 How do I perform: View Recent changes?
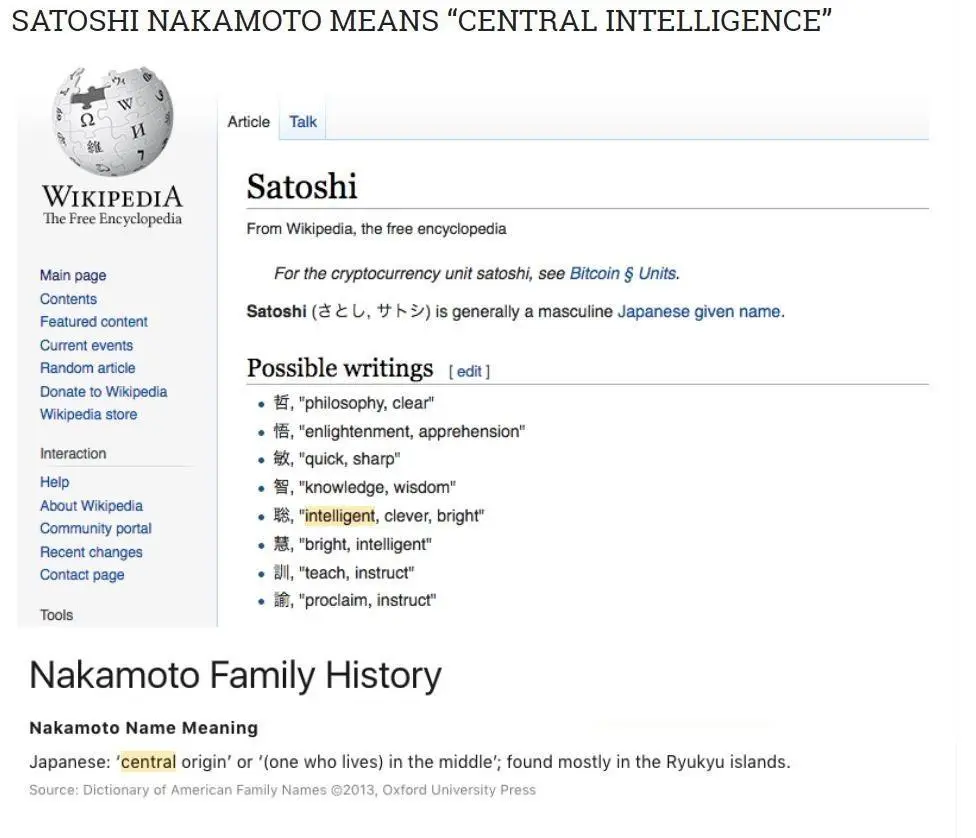91,552
